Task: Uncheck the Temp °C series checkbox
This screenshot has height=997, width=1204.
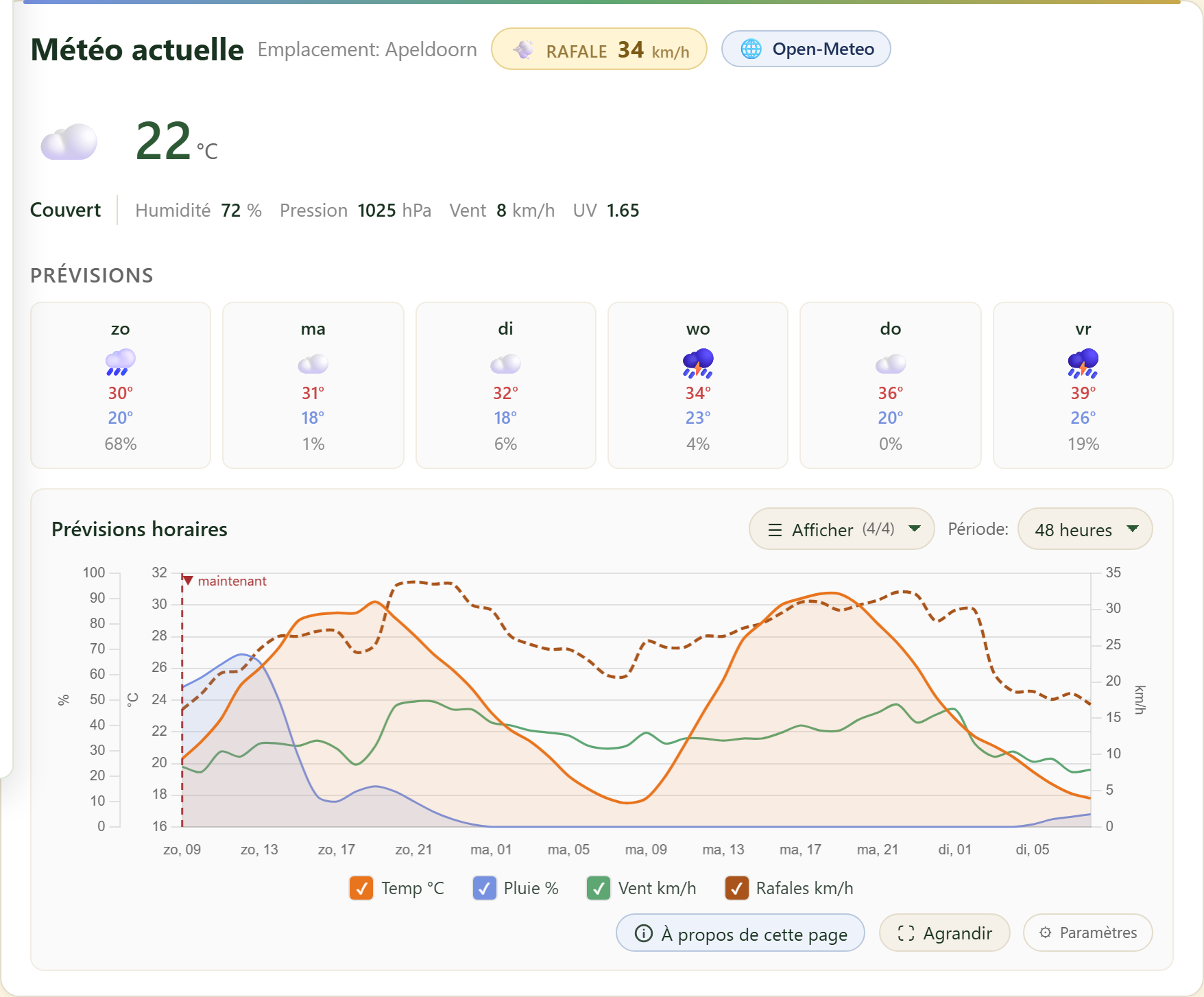Action: pyautogui.click(x=361, y=888)
